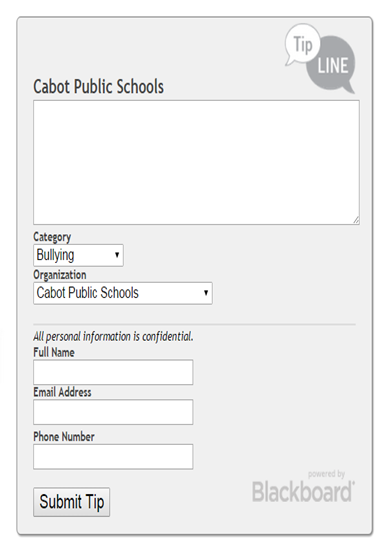Open the Category dropdown showing Bullying

coord(78,255)
